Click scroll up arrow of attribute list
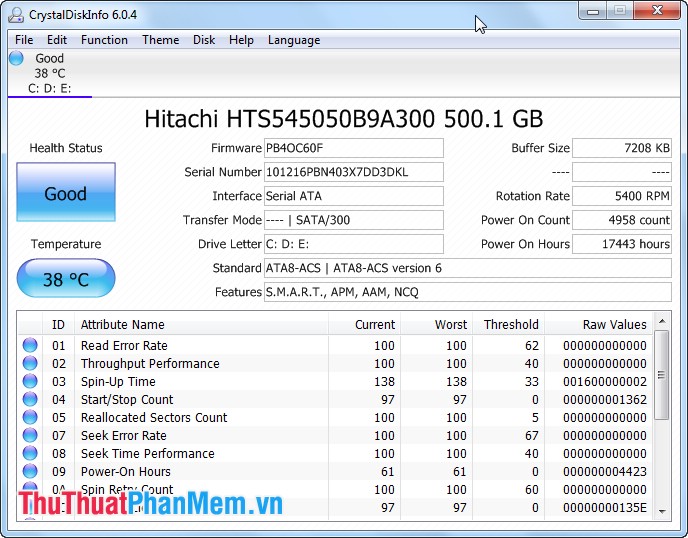Screen dimensions: 688x538 pyautogui.click(x=662, y=321)
